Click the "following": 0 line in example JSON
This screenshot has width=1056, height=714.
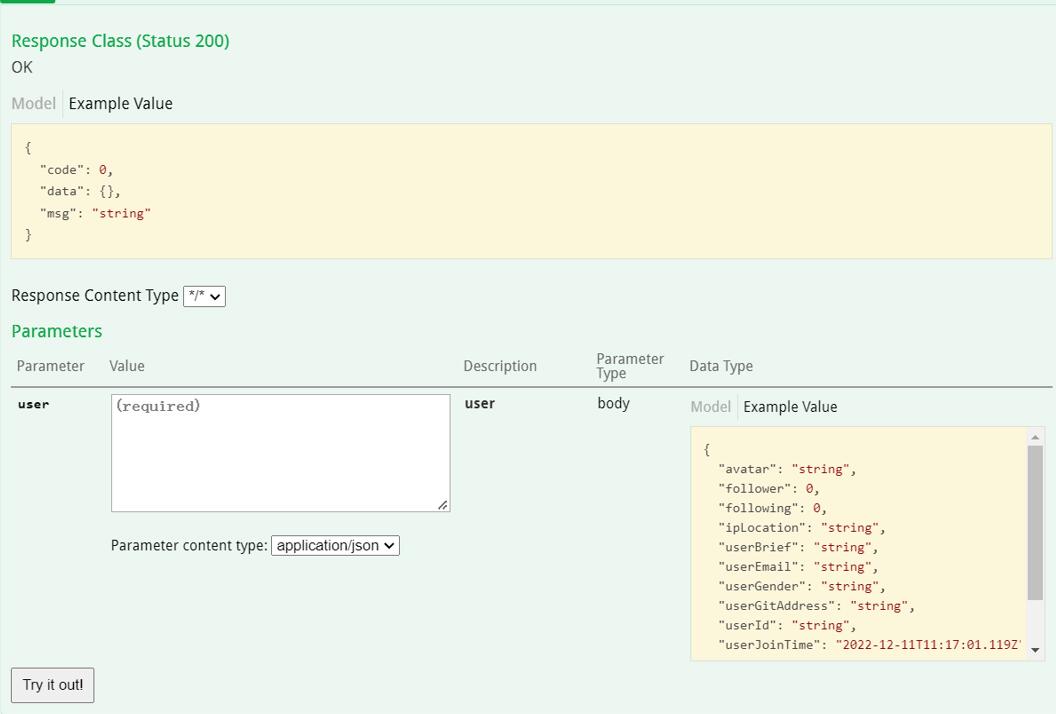tap(772, 508)
